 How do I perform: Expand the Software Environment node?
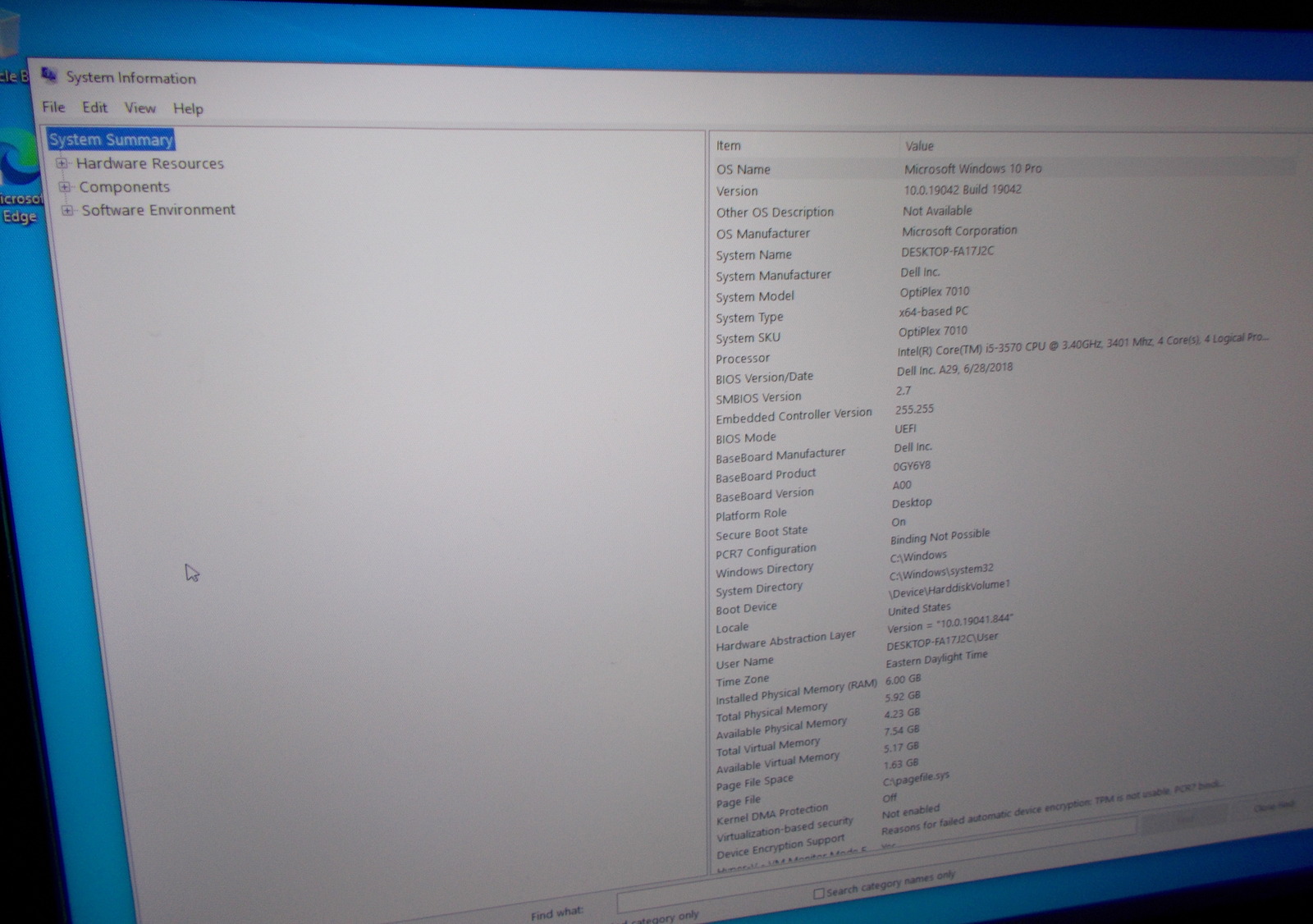pyautogui.click(x=67, y=210)
